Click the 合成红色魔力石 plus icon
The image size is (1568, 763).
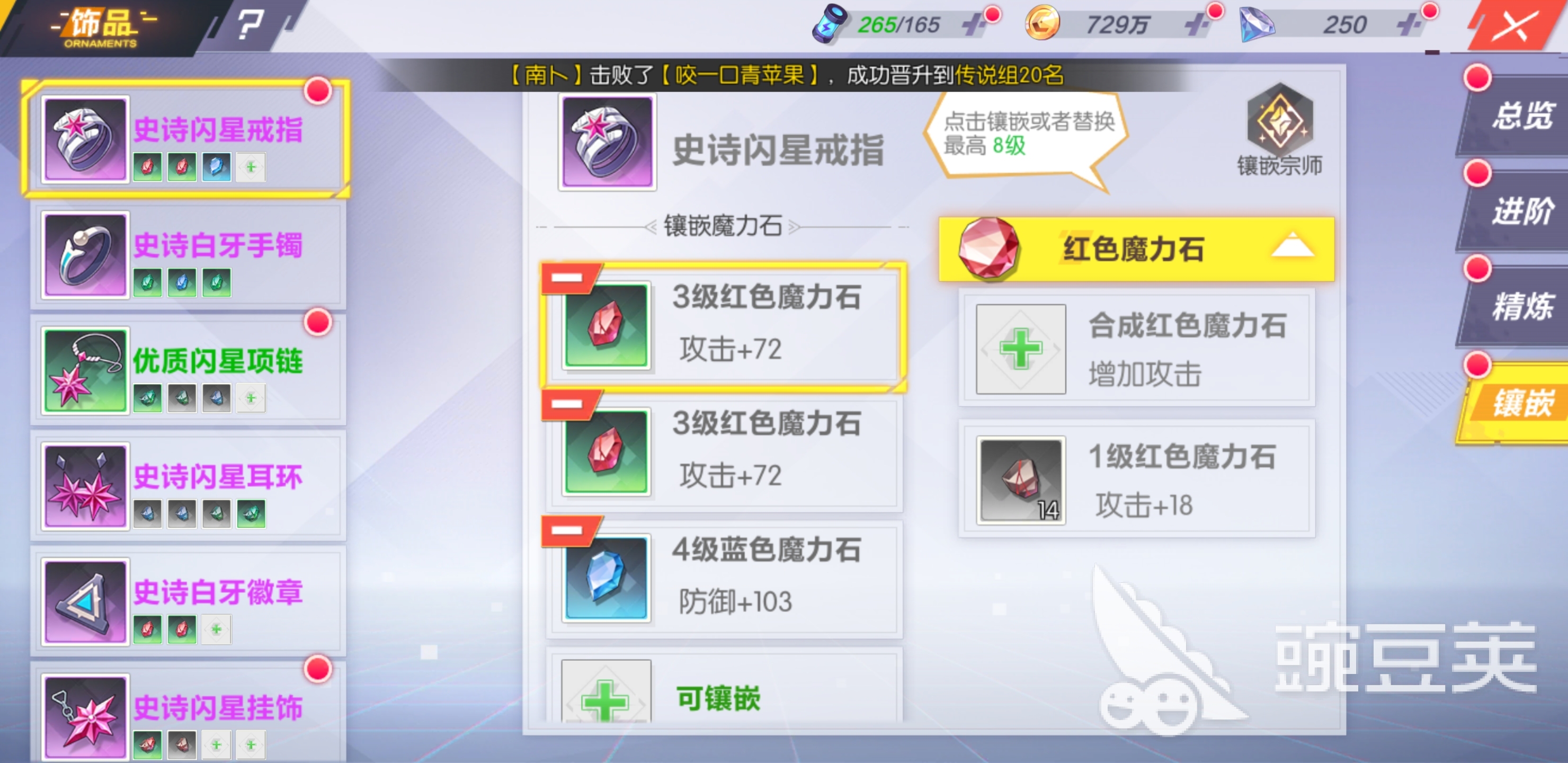[x=1021, y=349]
